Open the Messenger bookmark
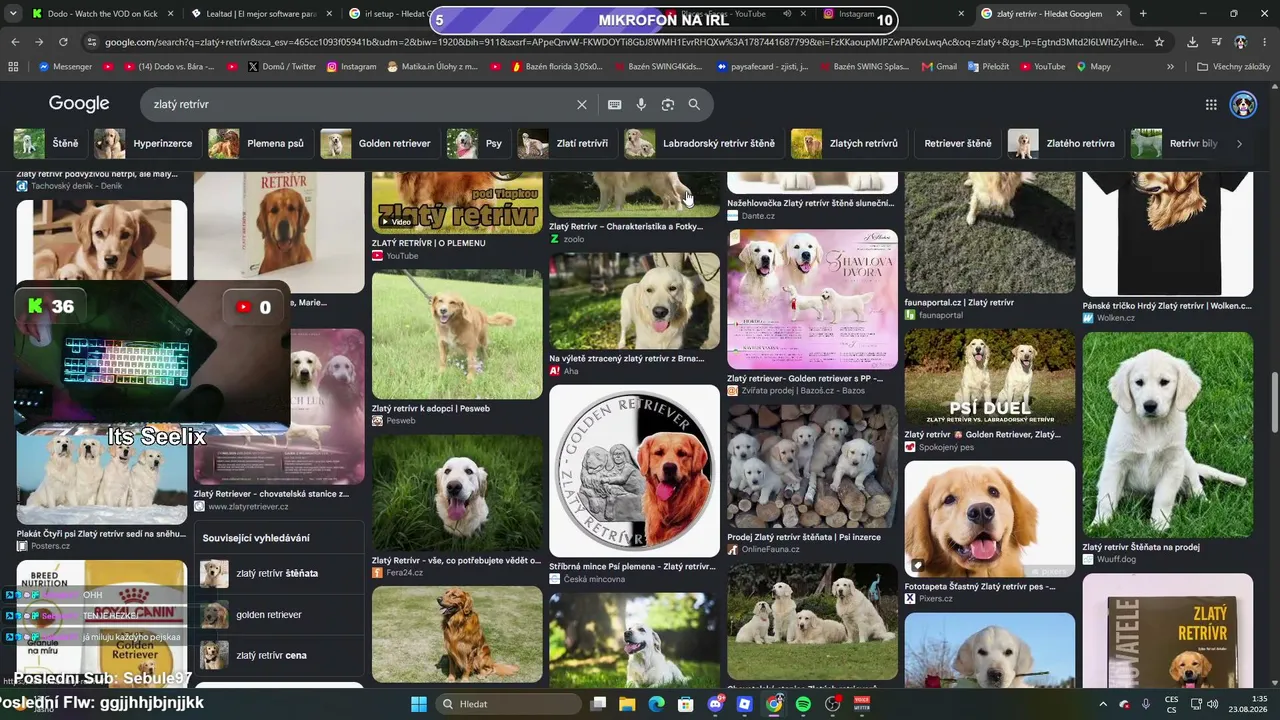Viewport: 1280px width, 720px height. tap(65, 67)
